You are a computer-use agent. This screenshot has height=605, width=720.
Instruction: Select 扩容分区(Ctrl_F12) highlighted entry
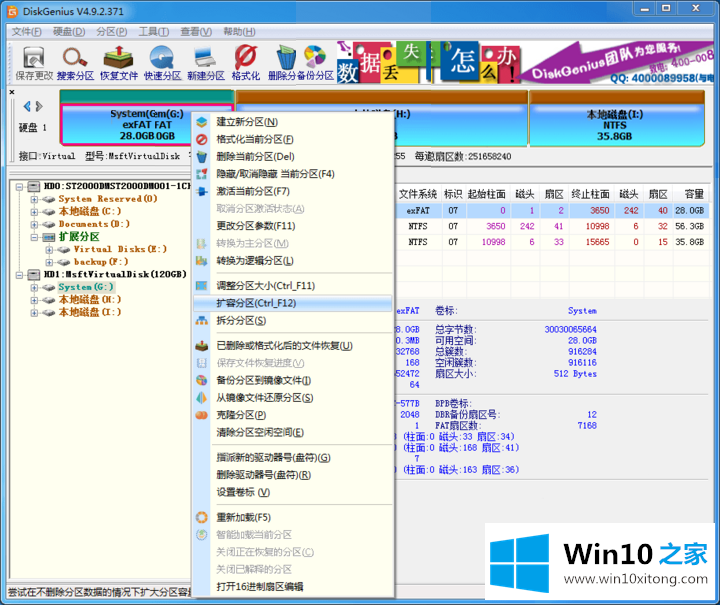tap(292, 303)
